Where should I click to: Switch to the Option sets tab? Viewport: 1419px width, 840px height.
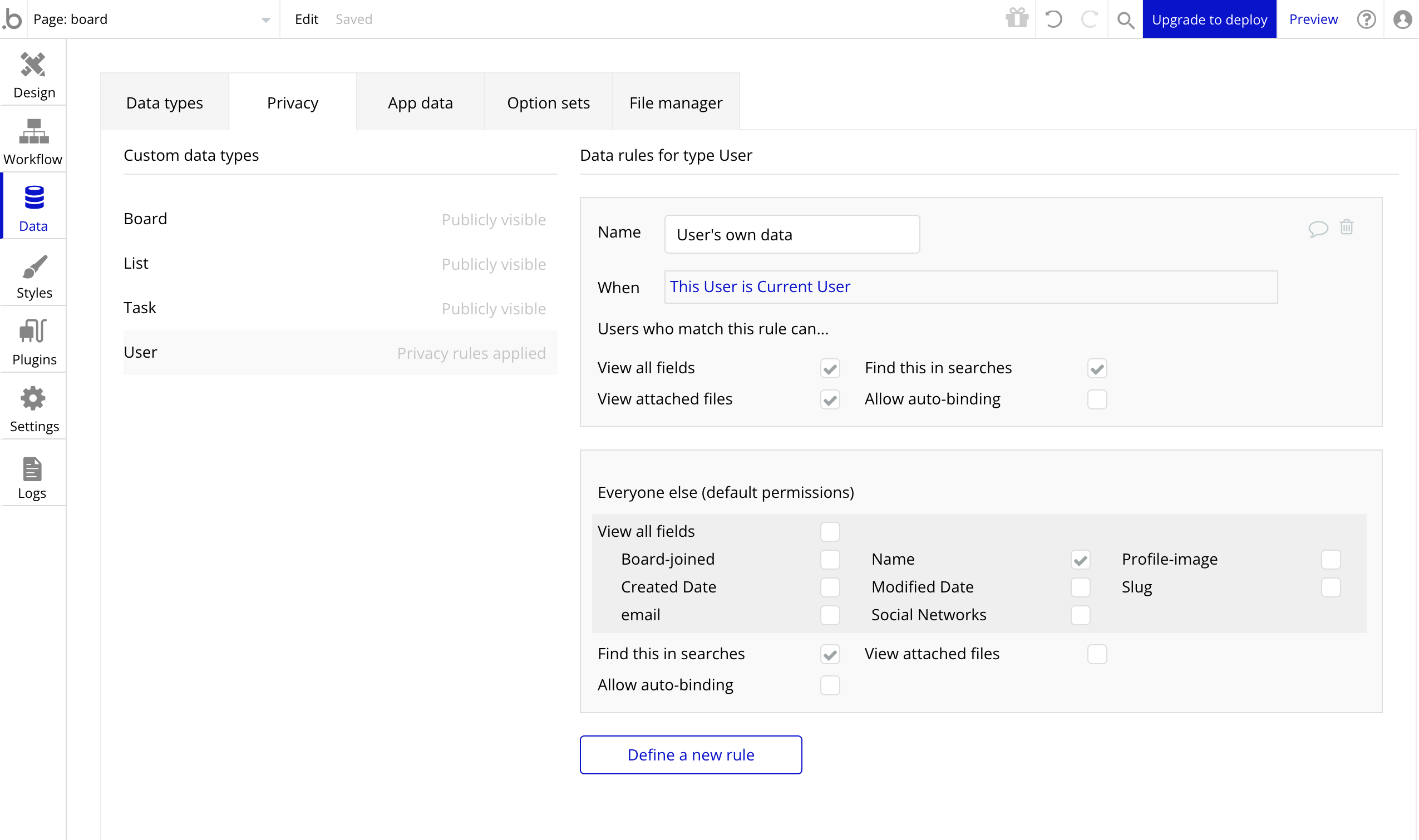click(x=548, y=103)
